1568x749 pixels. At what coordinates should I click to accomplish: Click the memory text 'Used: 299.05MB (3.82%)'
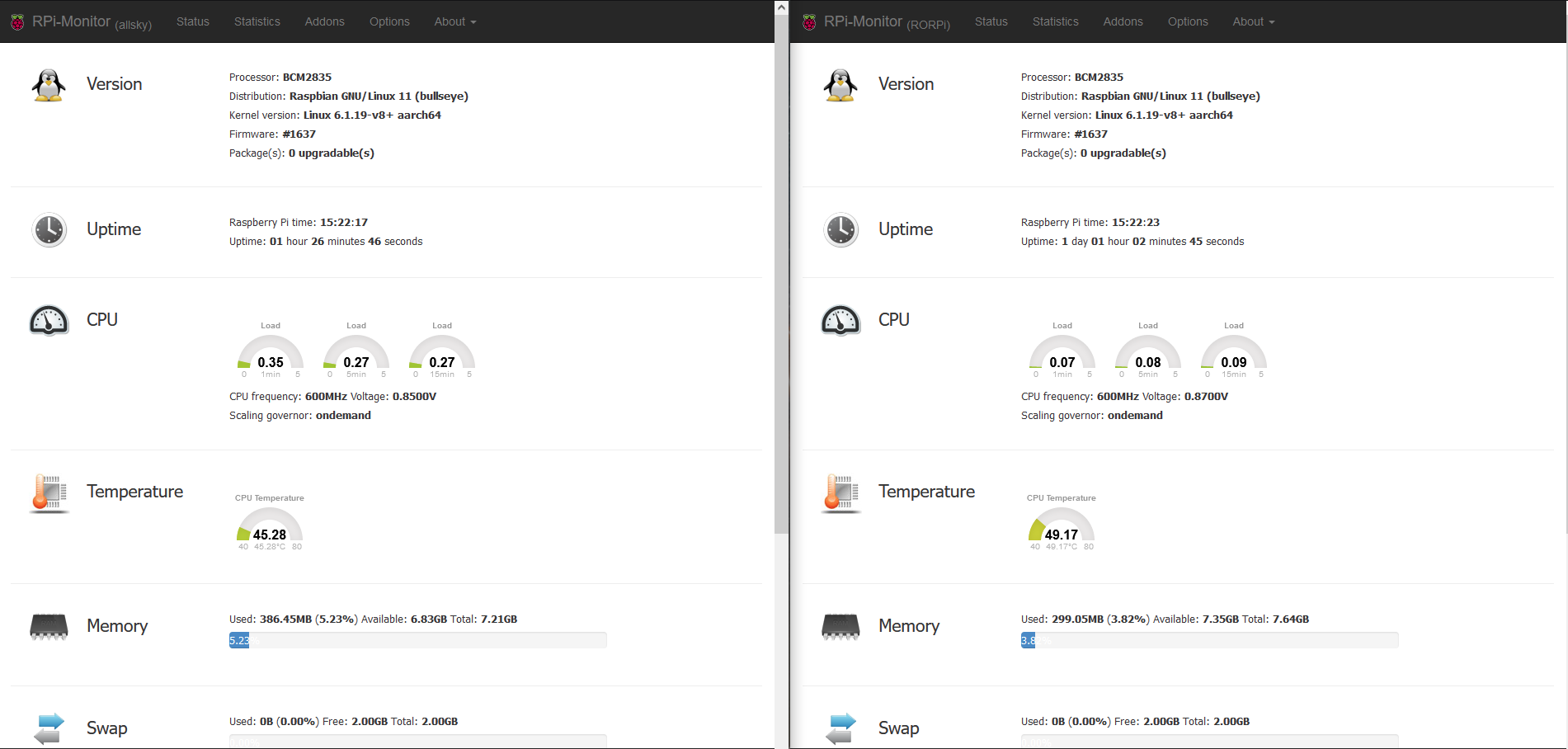pos(1085,619)
